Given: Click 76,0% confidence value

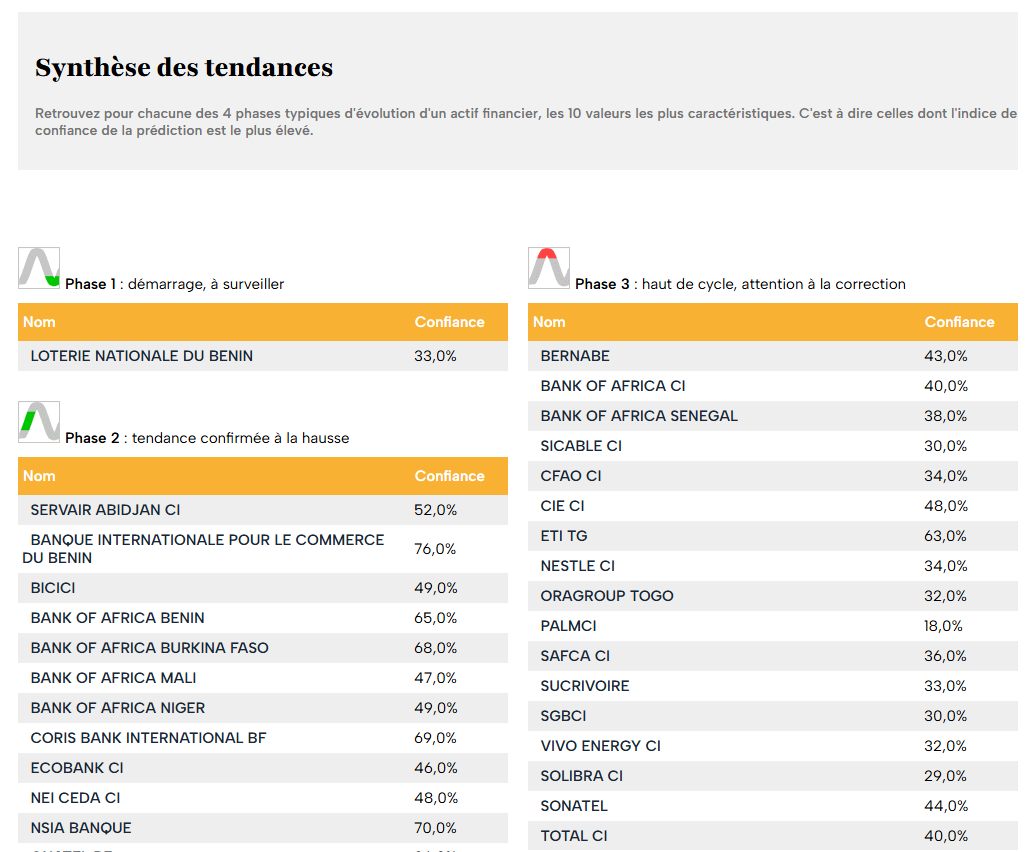Looking at the screenshot, I should point(435,549).
